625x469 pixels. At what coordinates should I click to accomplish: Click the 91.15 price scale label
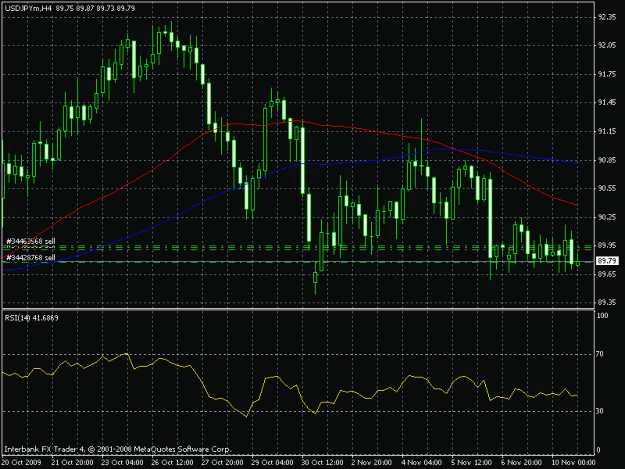pos(607,131)
